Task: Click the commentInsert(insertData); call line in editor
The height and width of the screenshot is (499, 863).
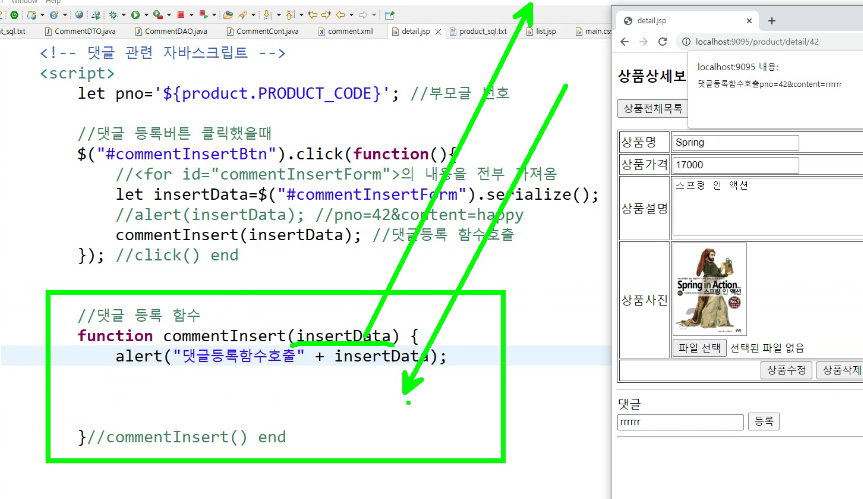Action: (238, 235)
